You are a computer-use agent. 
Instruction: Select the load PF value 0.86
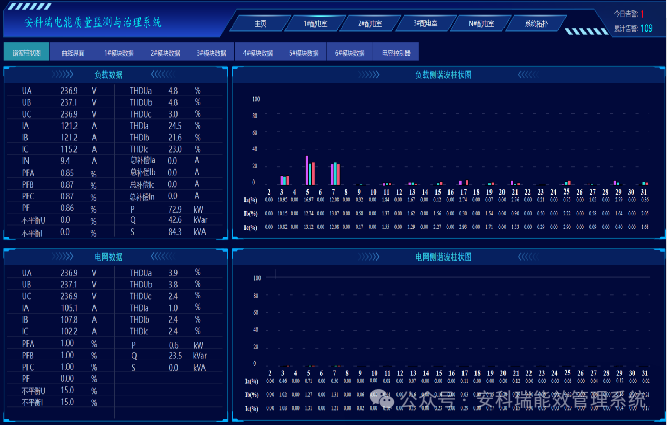(x=67, y=208)
